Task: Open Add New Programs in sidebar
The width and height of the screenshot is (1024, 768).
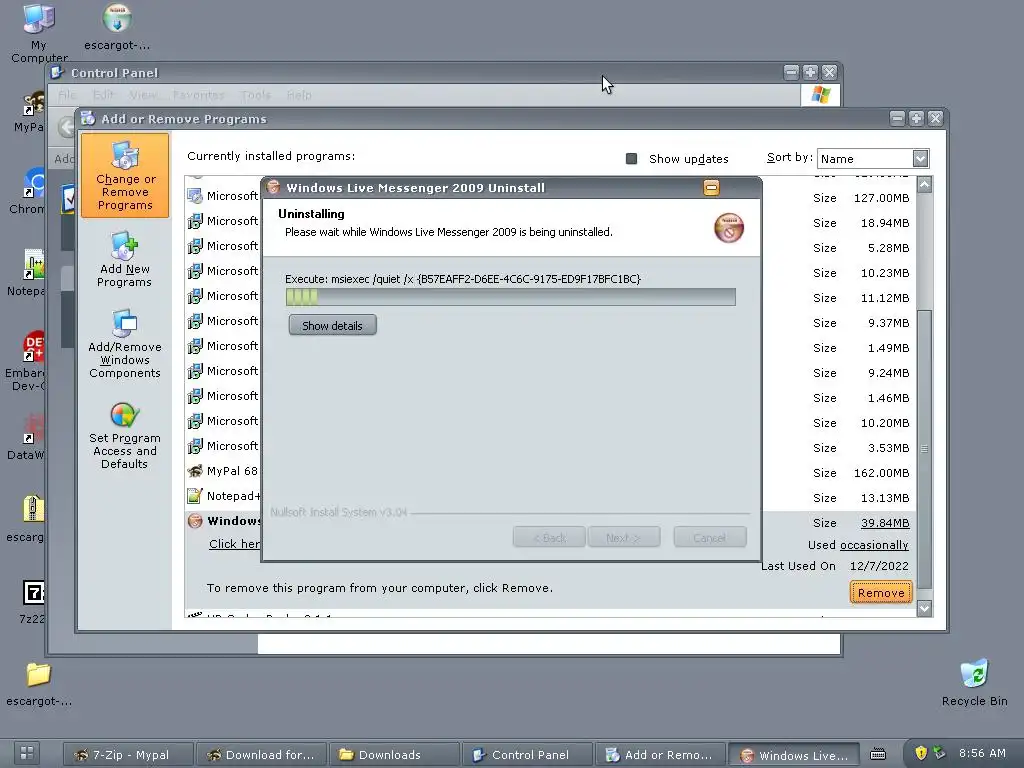Action: tap(124, 259)
